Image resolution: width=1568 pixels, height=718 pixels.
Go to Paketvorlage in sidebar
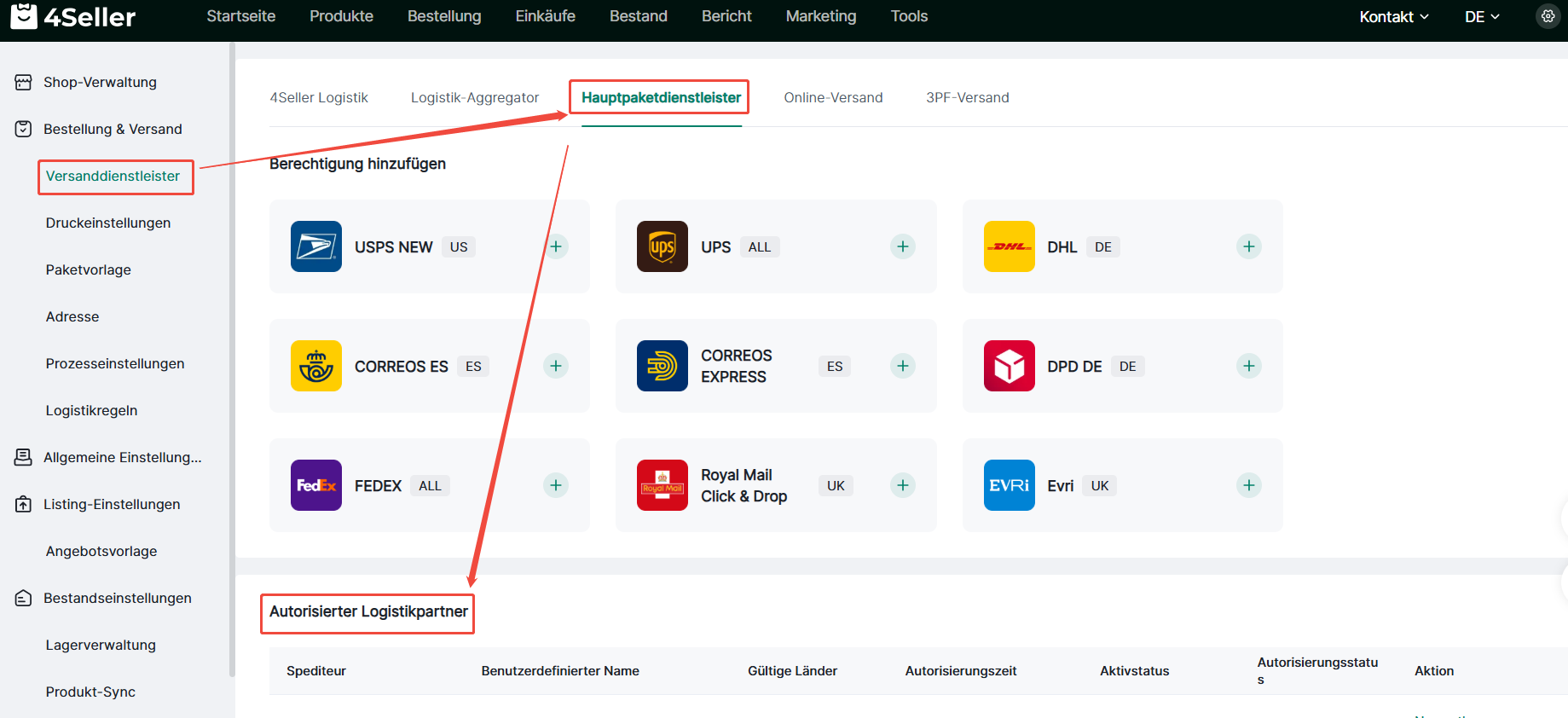point(89,269)
